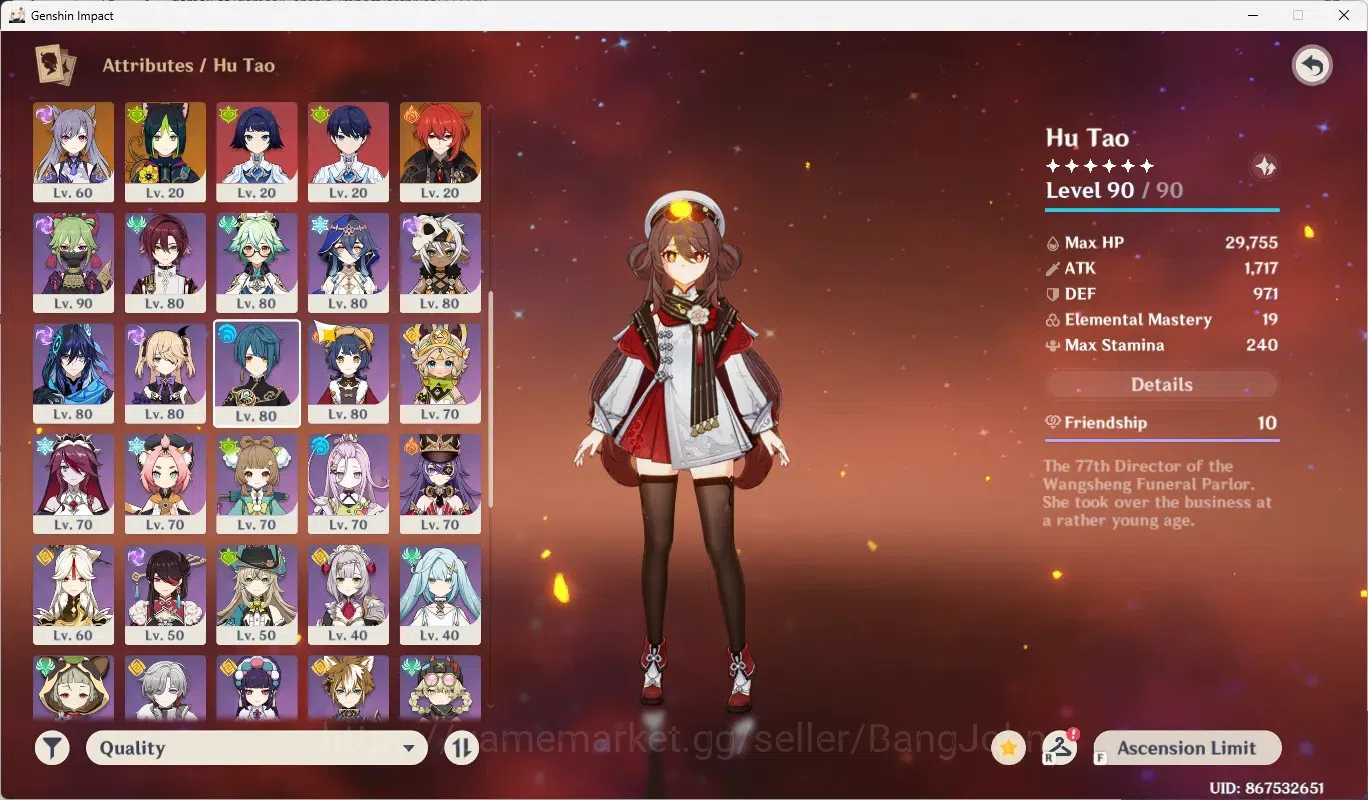
Task: Select Anemo character with pink goggles
Action: click(440, 688)
